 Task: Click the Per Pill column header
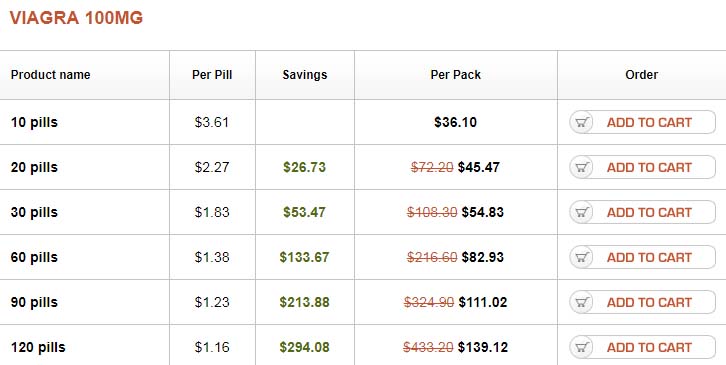click(212, 75)
